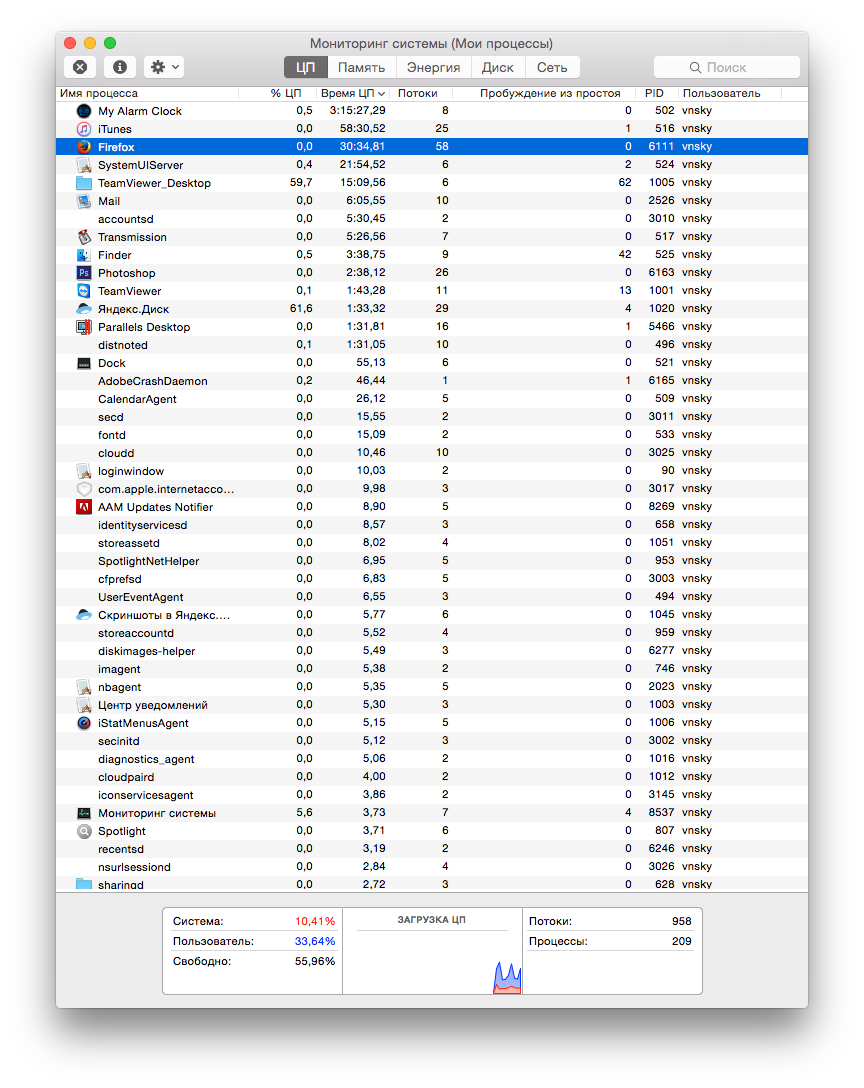
Task: Switch to the ЦП tab
Action: click(x=305, y=67)
